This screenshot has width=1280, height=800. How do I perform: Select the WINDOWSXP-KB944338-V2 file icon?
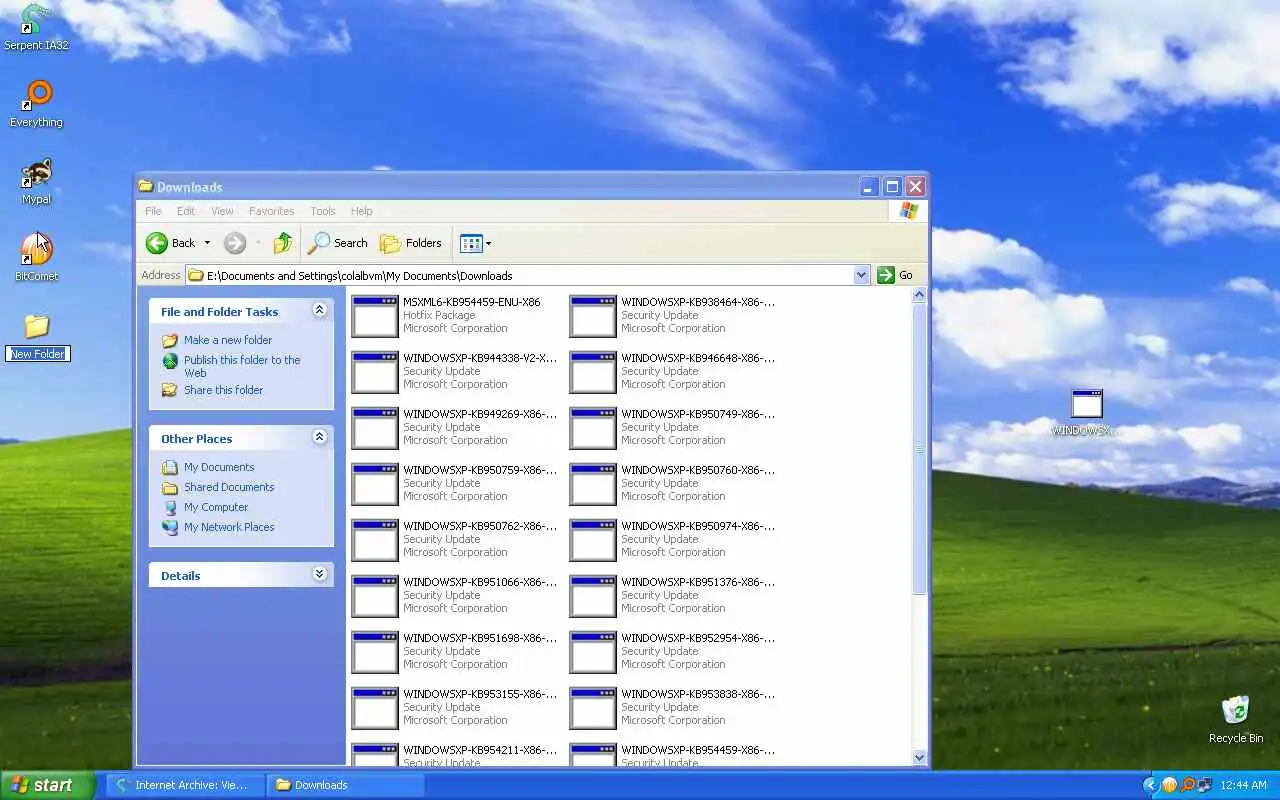[x=375, y=372]
